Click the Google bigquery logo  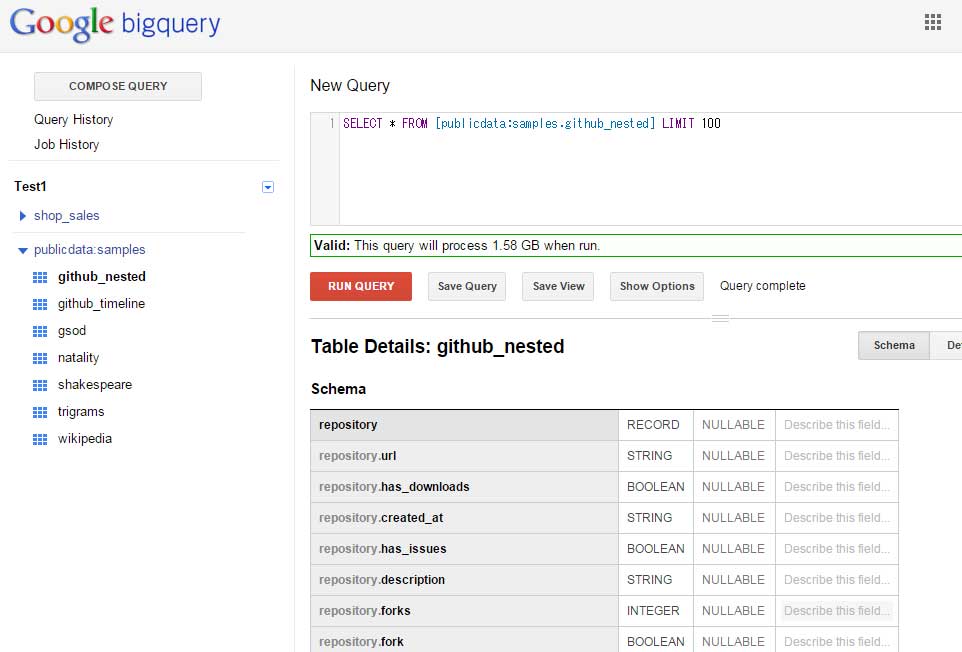[x=115, y=24]
